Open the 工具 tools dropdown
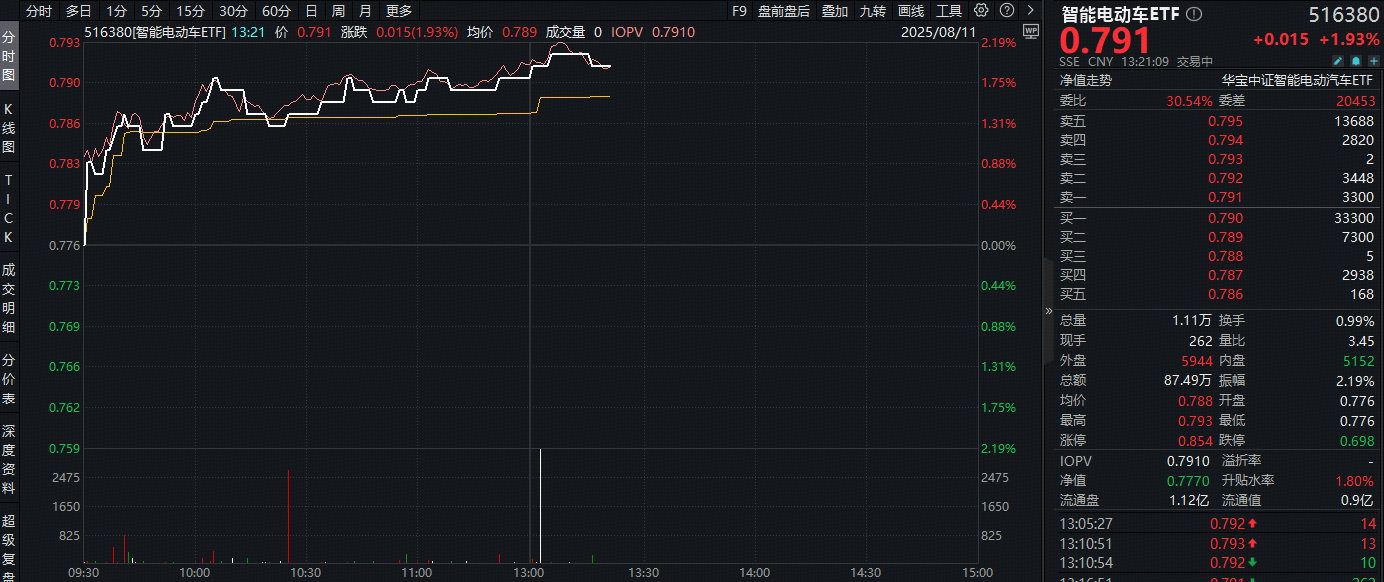The height and width of the screenshot is (582, 1384). pyautogui.click(x=948, y=11)
